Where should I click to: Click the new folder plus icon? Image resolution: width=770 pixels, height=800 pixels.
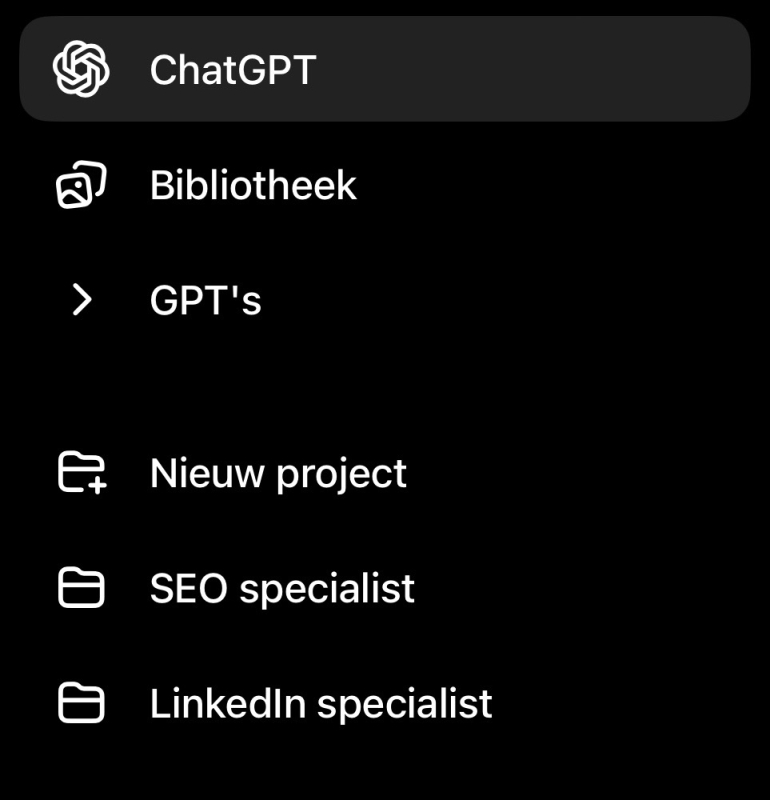coord(82,473)
